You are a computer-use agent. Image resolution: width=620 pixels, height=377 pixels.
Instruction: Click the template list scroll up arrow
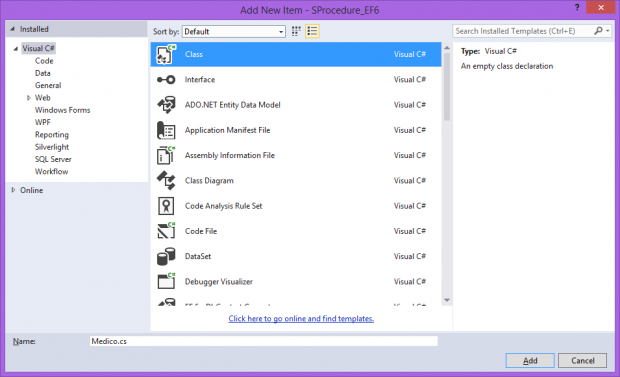(447, 48)
